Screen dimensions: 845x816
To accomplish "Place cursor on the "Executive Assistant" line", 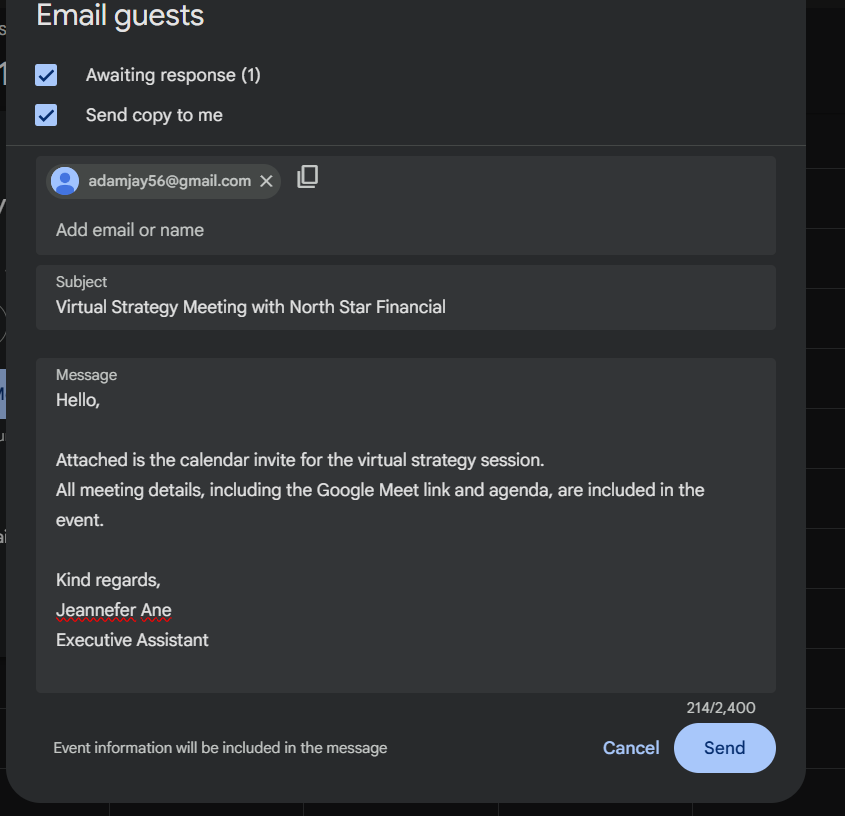I will pos(132,640).
